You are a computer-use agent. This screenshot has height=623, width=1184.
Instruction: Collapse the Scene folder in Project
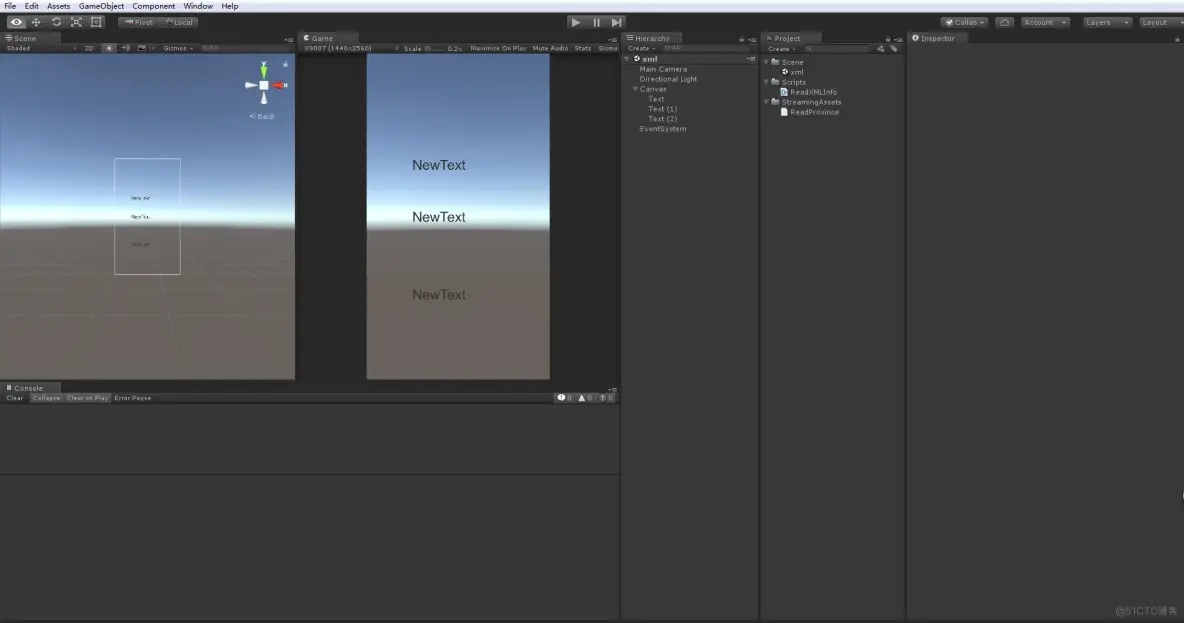coord(766,62)
